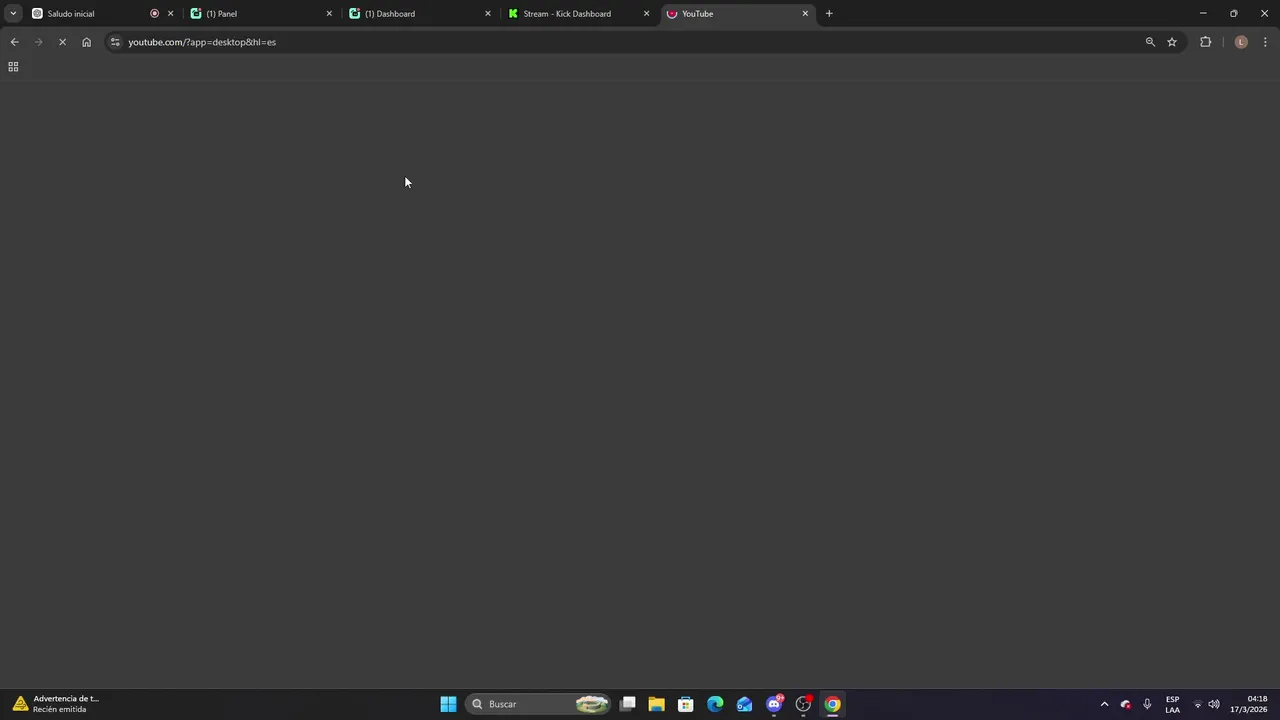Screen dimensions: 1280x720
Task: Click the microphone tray icon
Action: tap(1147, 704)
